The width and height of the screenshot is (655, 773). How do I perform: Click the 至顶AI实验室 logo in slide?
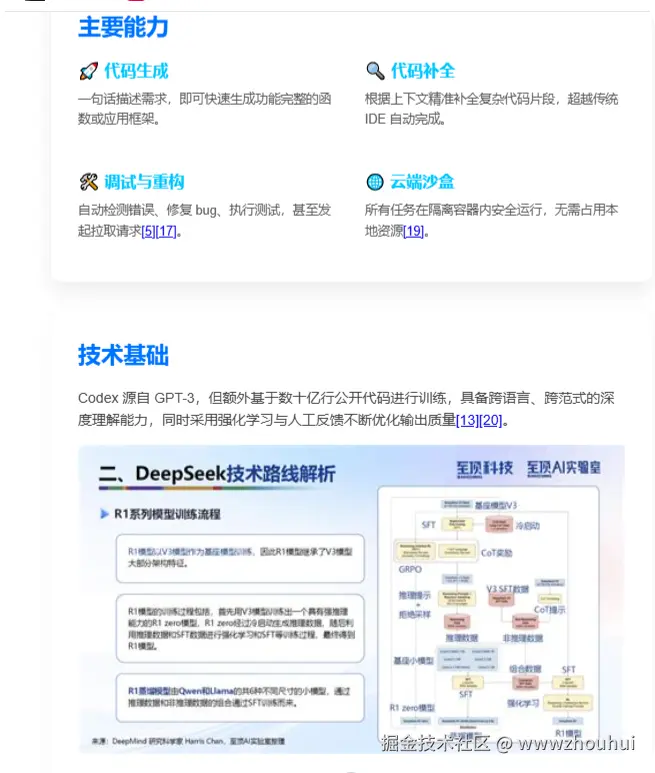click(x=564, y=468)
